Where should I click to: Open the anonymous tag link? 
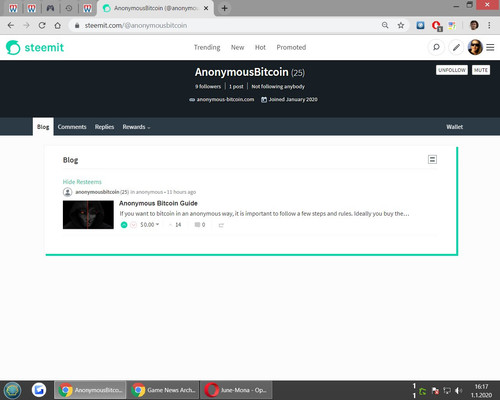[x=149, y=192]
